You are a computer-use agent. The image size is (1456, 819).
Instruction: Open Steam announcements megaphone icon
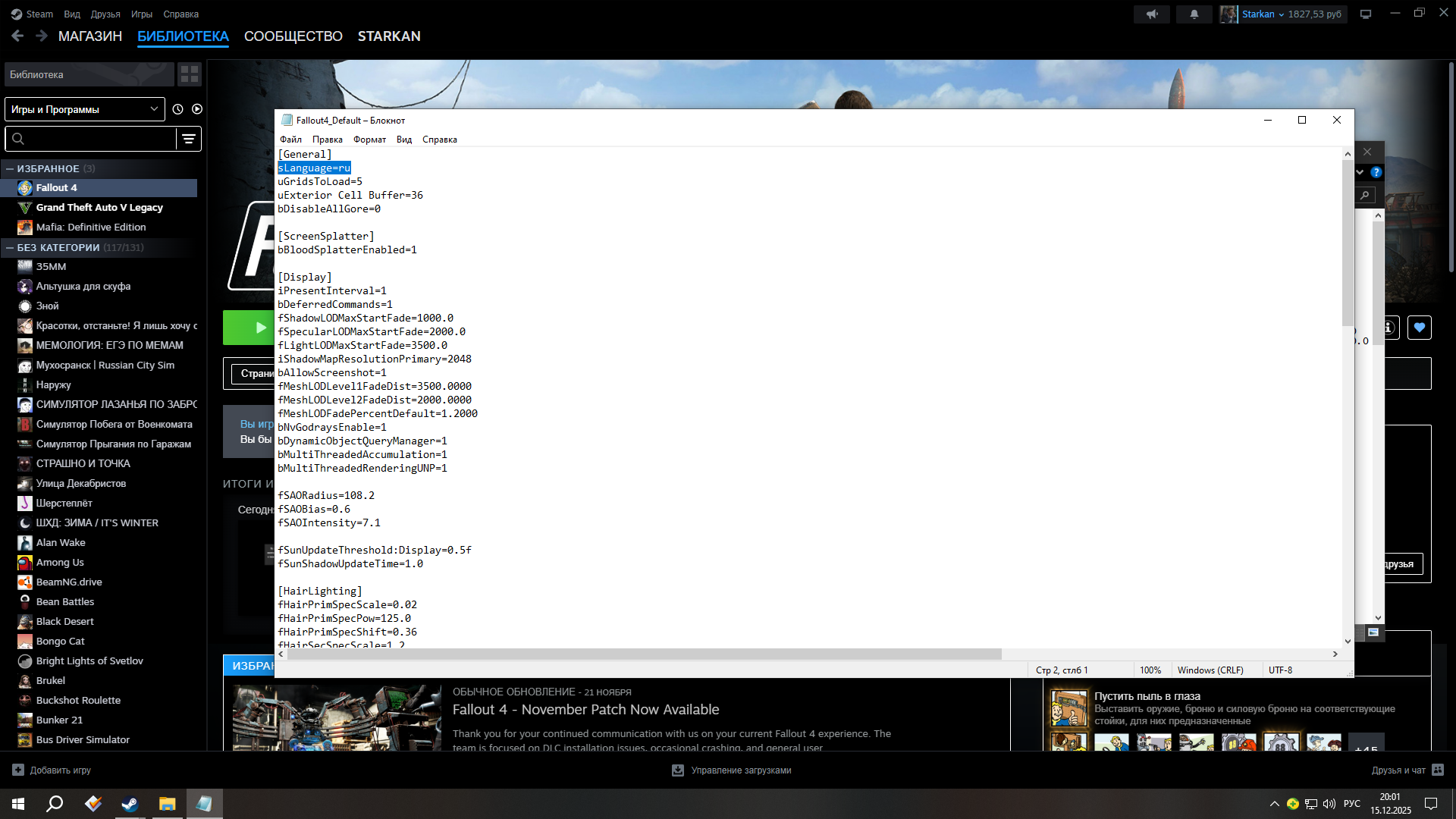coord(1152,14)
